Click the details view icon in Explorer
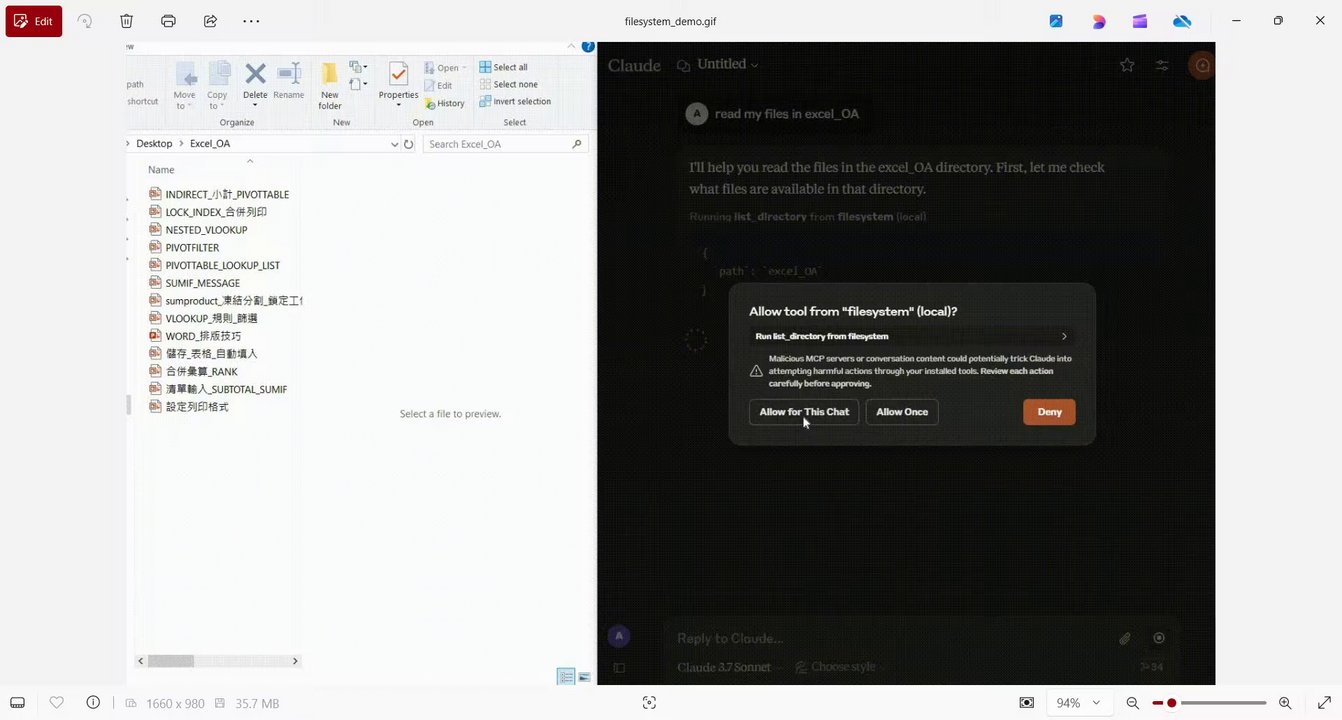Screen dimensions: 1342x720 pyautogui.click(x=566, y=677)
